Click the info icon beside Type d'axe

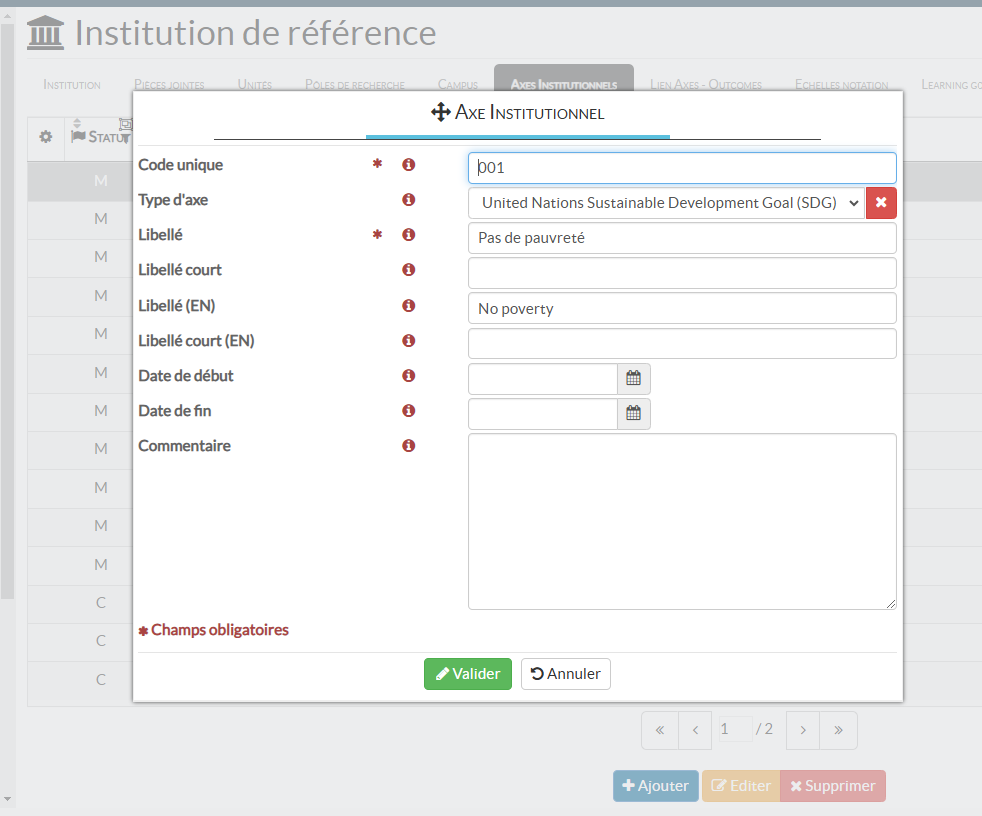point(408,200)
